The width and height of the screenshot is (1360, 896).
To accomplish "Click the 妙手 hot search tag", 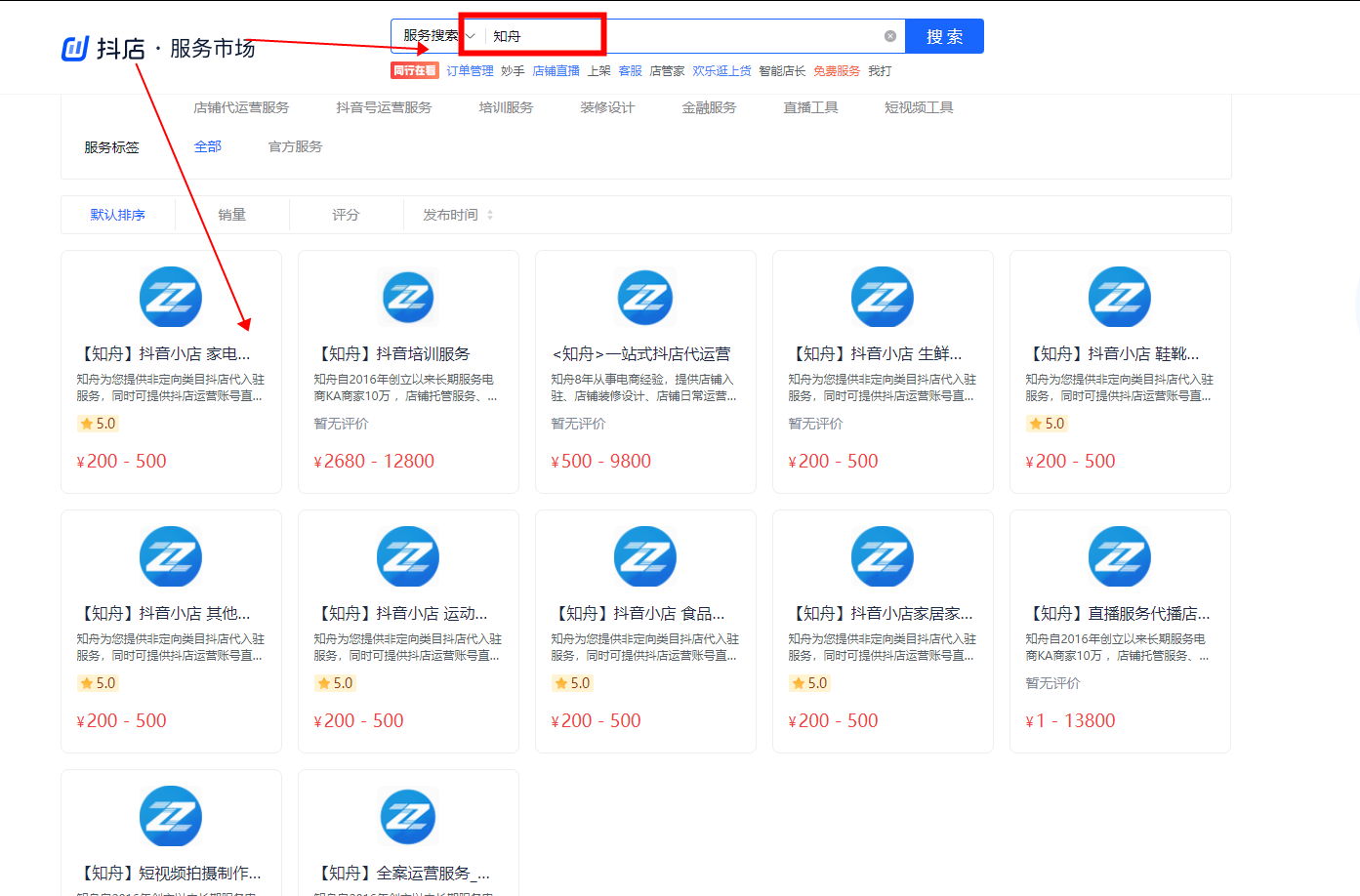I will [513, 71].
